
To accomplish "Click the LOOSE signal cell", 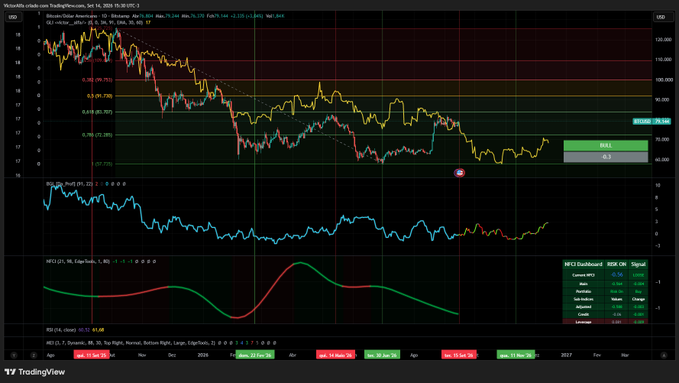I will pos(638,275).
